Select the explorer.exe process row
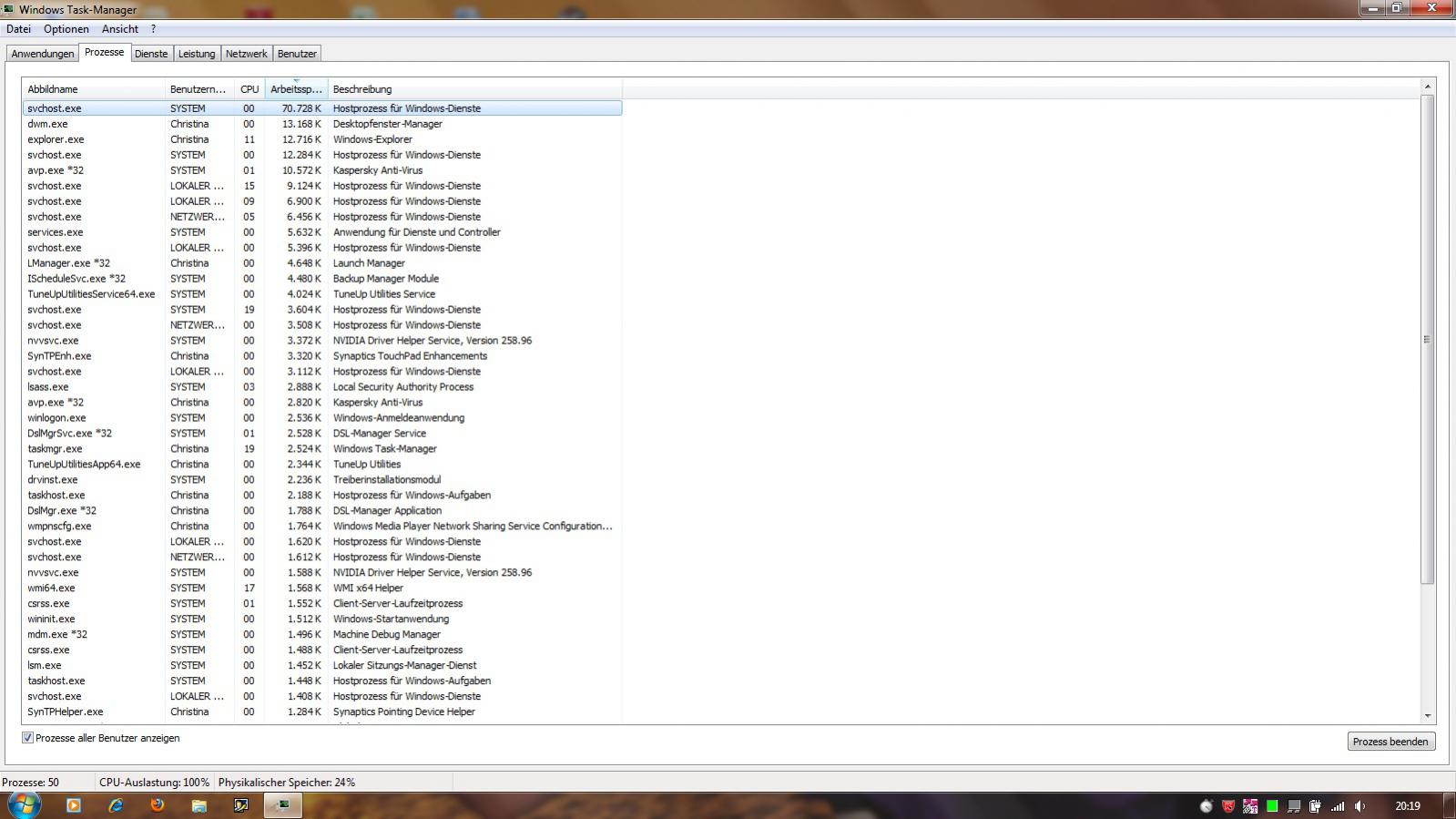This screenshot has height=819, width=1456. (x=321, y=139)
